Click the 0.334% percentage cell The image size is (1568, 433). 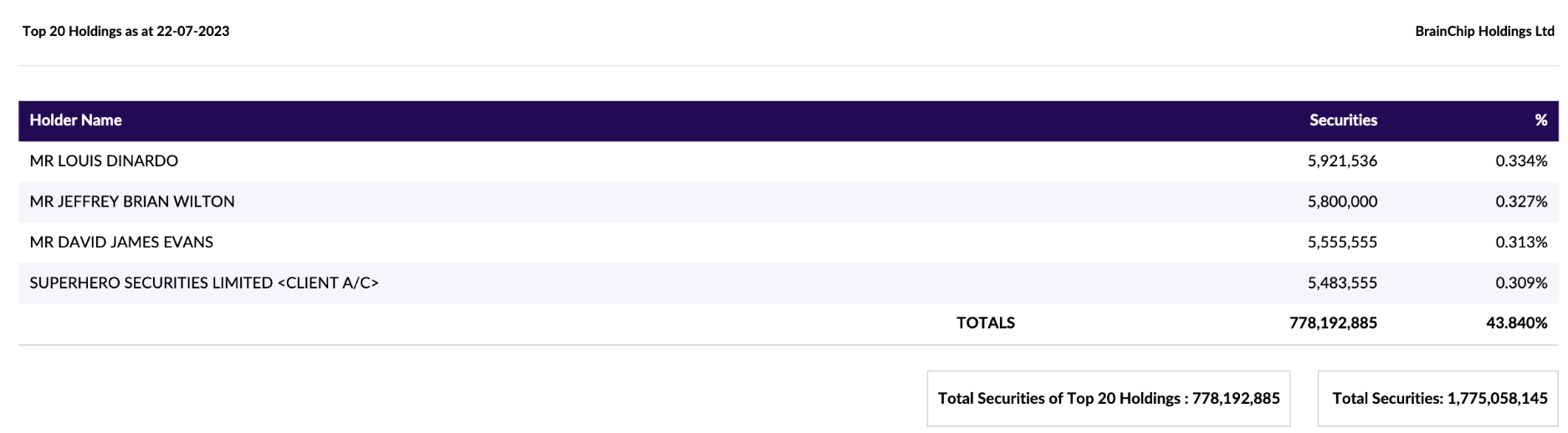[1521, 161]
